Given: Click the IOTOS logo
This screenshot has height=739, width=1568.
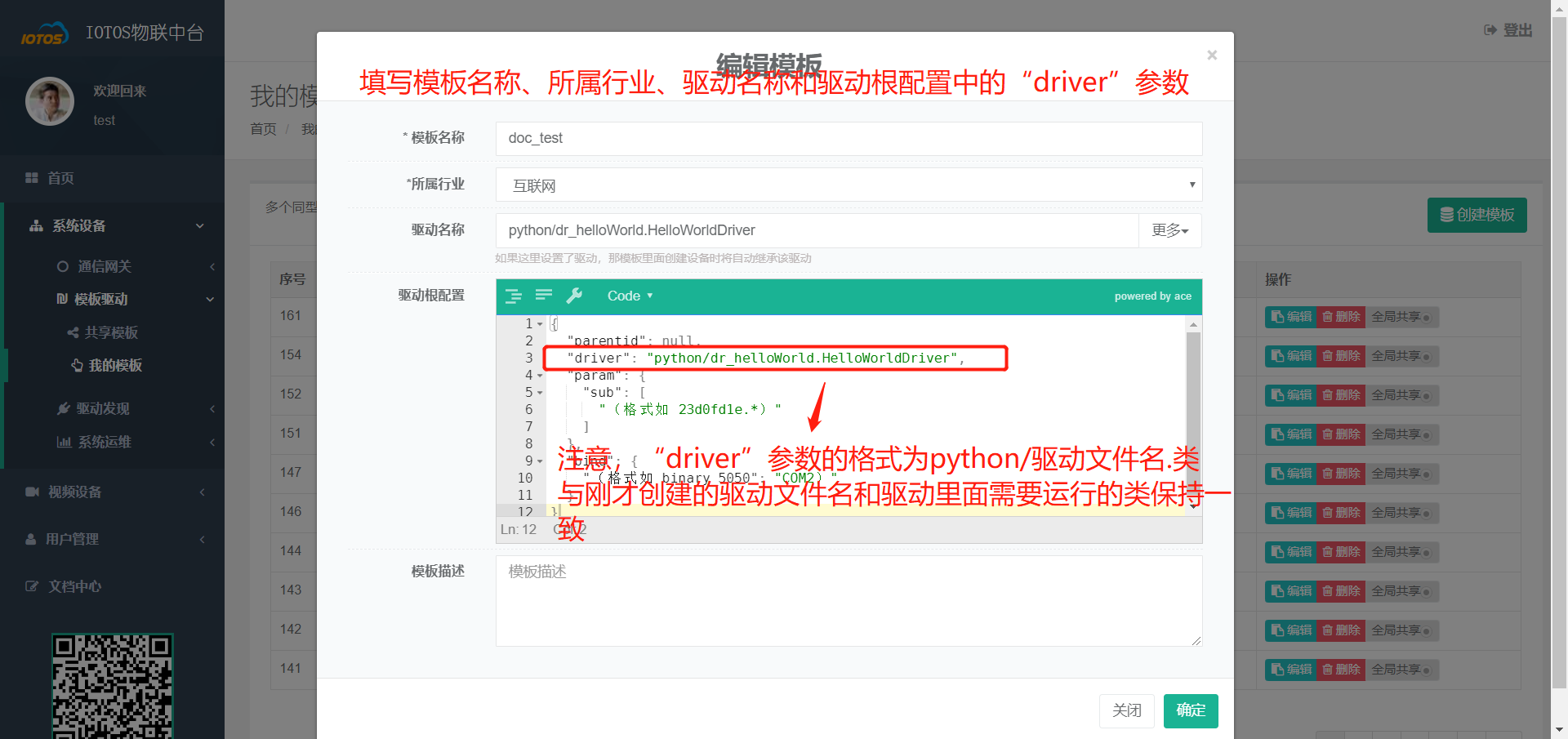Looking at the screenshot, I should (43, 34).
